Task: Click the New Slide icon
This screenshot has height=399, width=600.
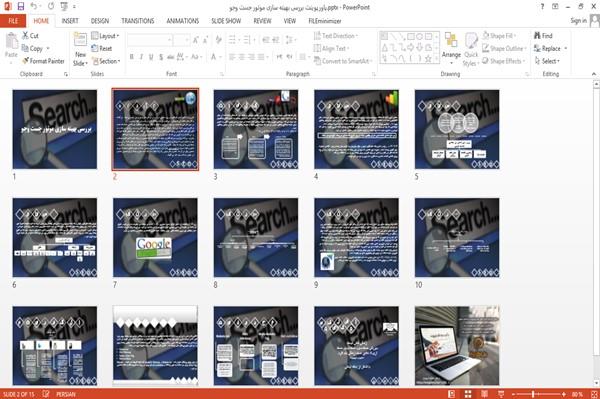Action: point(80,40)
